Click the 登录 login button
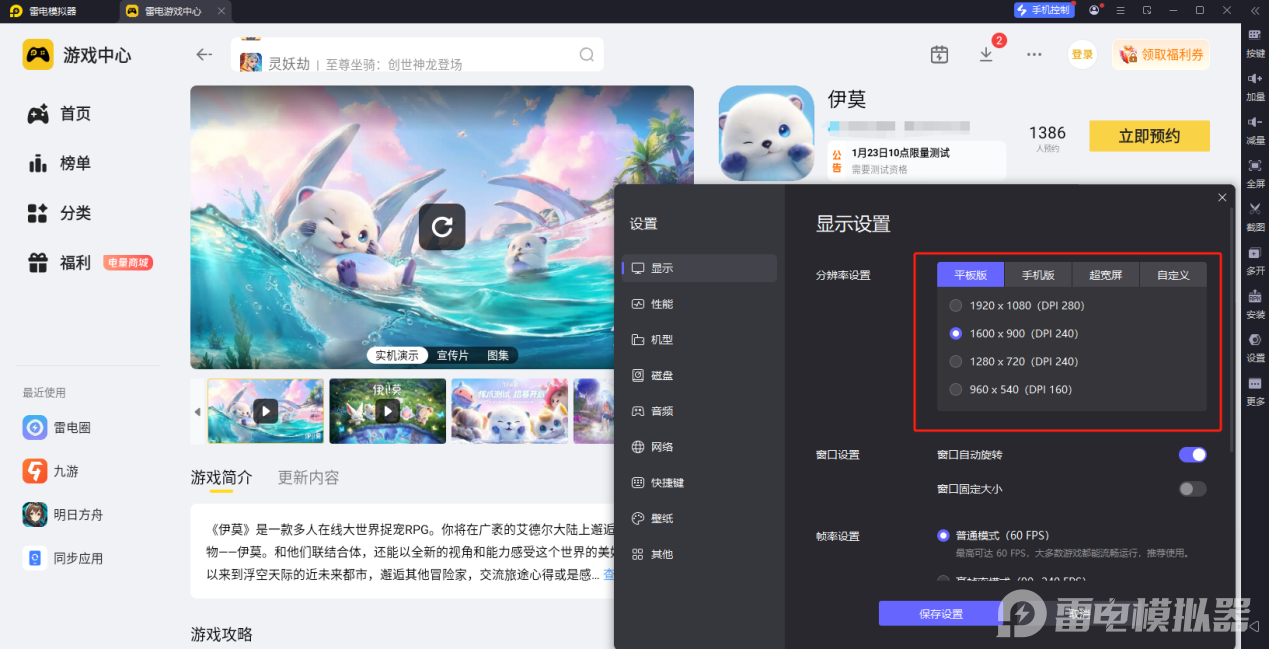 pyautogui.click(x=1082, y=55)
